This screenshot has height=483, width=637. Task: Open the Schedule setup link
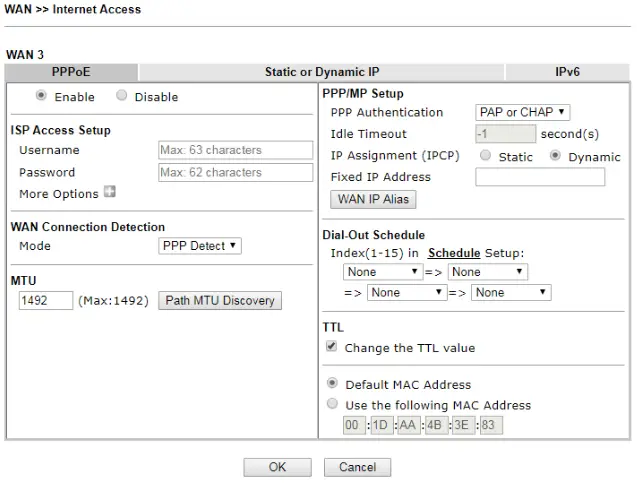pyautogui.click(x=454, y=253)
